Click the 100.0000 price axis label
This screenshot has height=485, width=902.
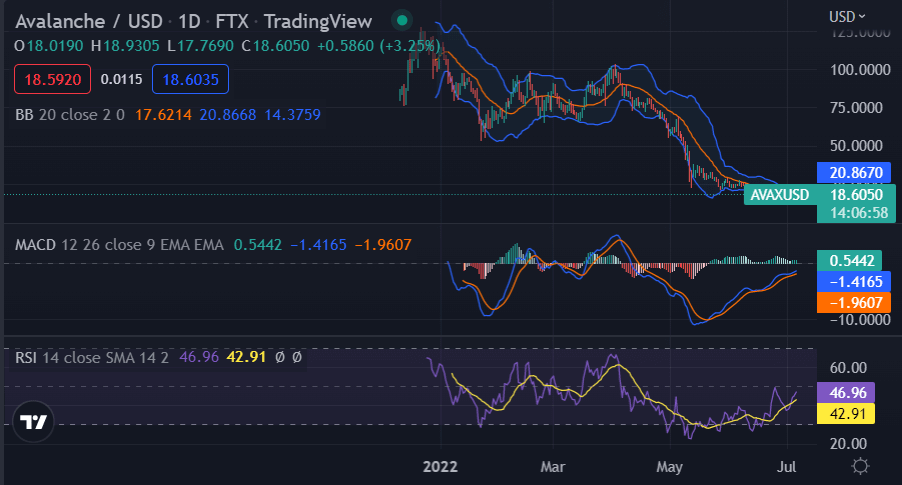point(860,70)
